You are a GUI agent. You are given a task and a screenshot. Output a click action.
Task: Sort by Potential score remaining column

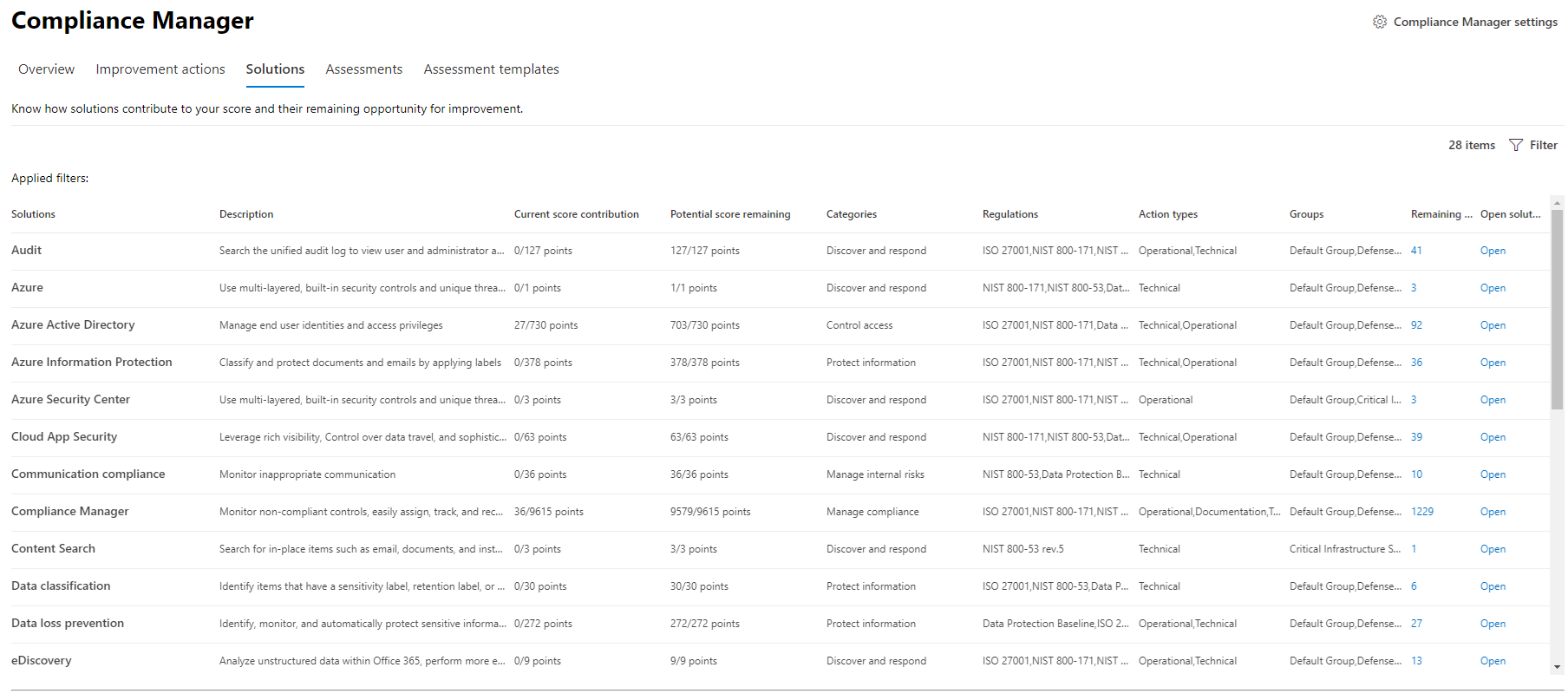(729, 214)
